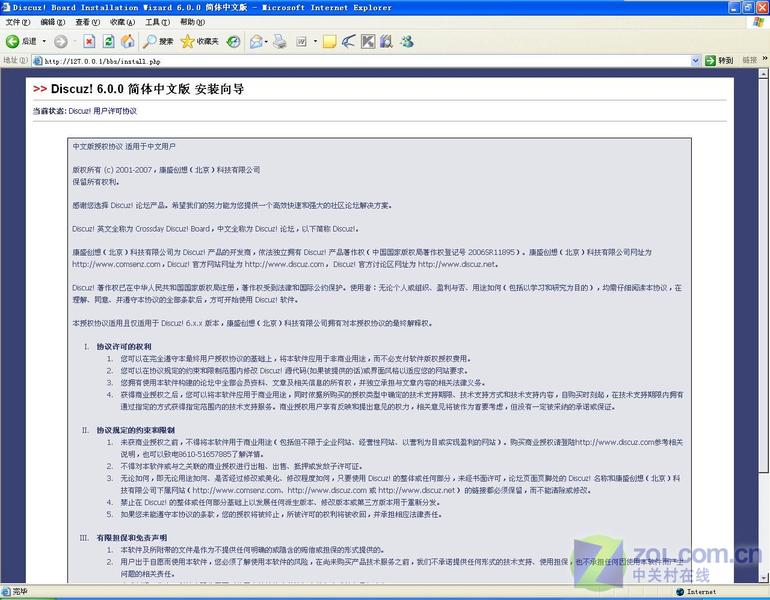Open the Back button history dropdown arrow

[x=44, y=41]
